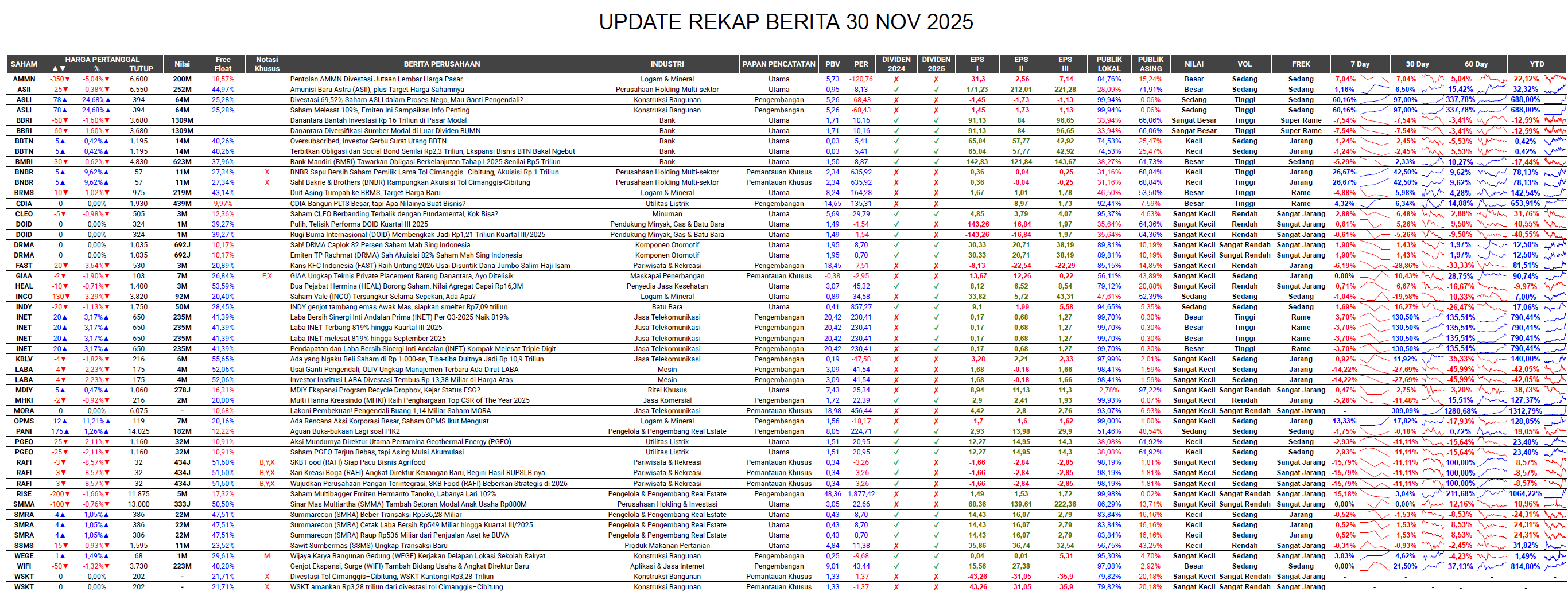
Task: Click the Dividen 2024 check mark for INDY
Action: [896, 307]
